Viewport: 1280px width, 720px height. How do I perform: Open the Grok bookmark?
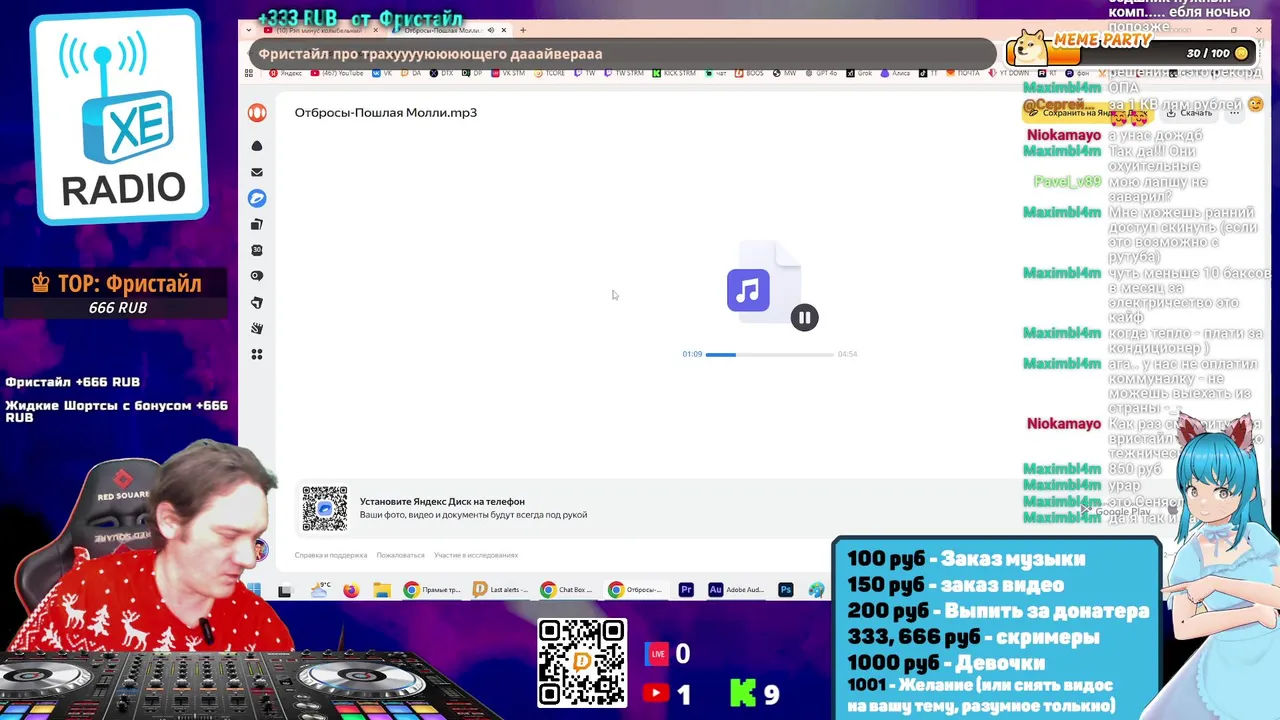[860, 73]
